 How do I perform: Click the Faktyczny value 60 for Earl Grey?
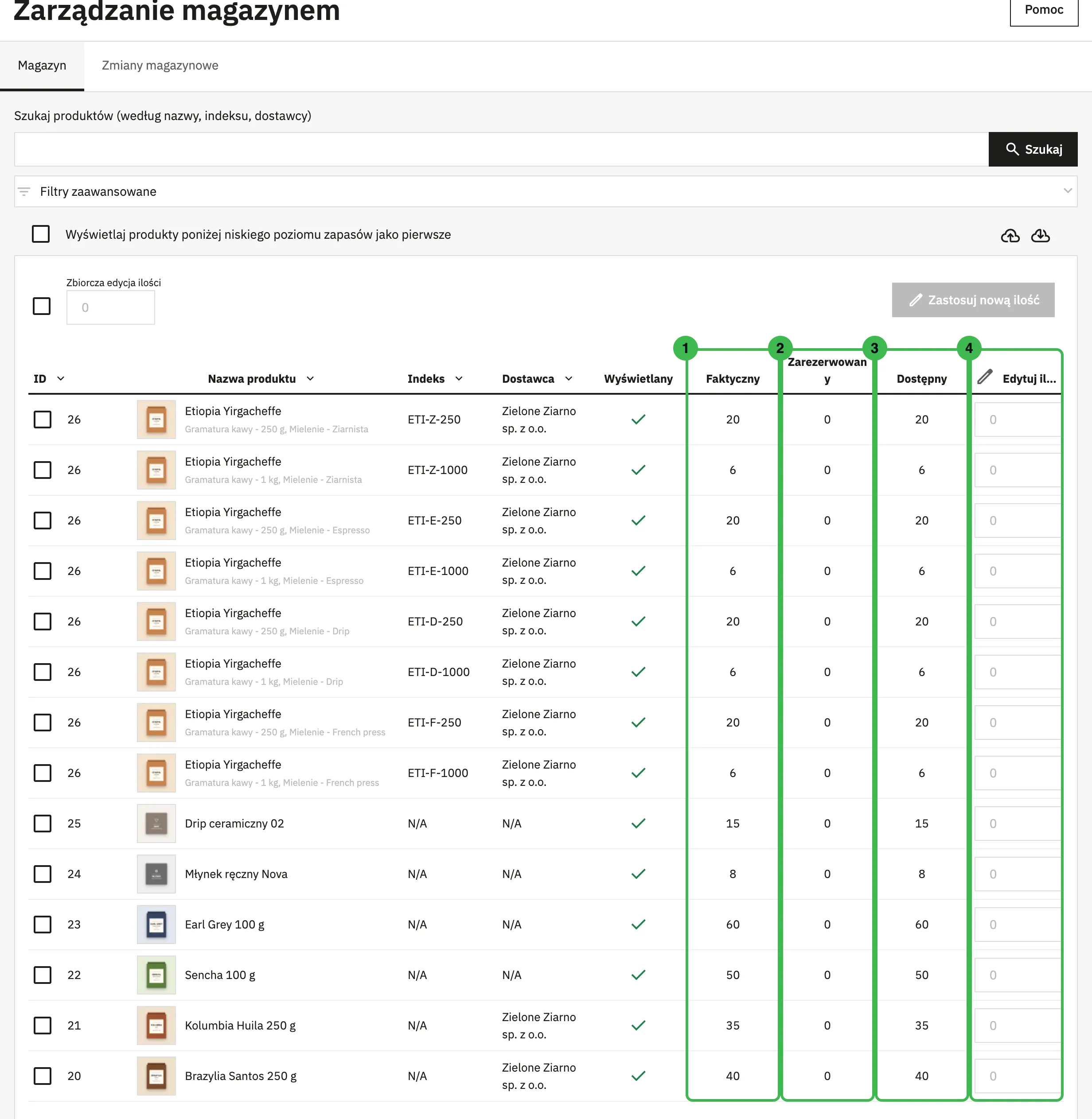tap(733, 924)
